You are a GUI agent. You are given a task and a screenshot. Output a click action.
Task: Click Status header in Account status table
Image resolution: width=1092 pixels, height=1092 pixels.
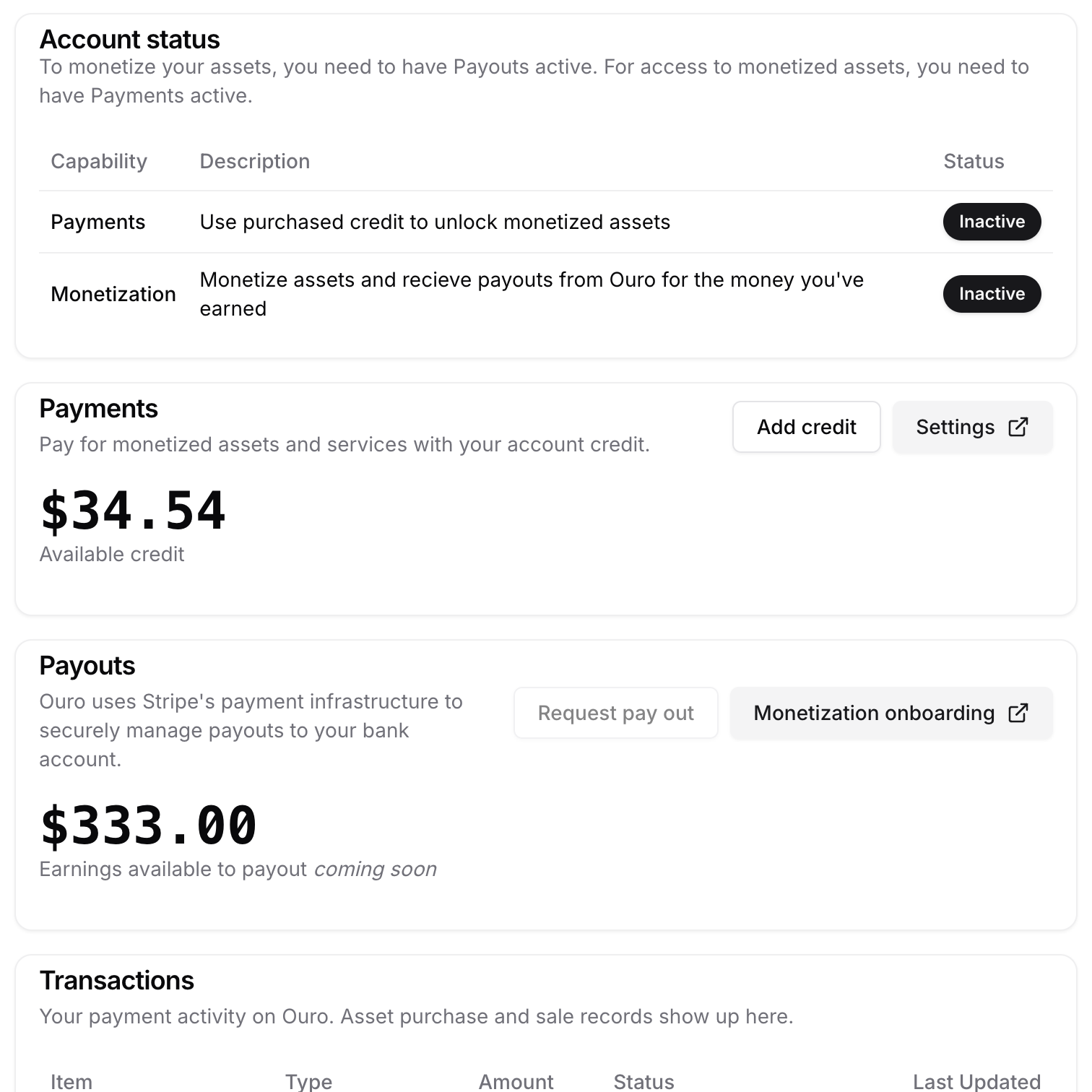click(x=973, y=161)
